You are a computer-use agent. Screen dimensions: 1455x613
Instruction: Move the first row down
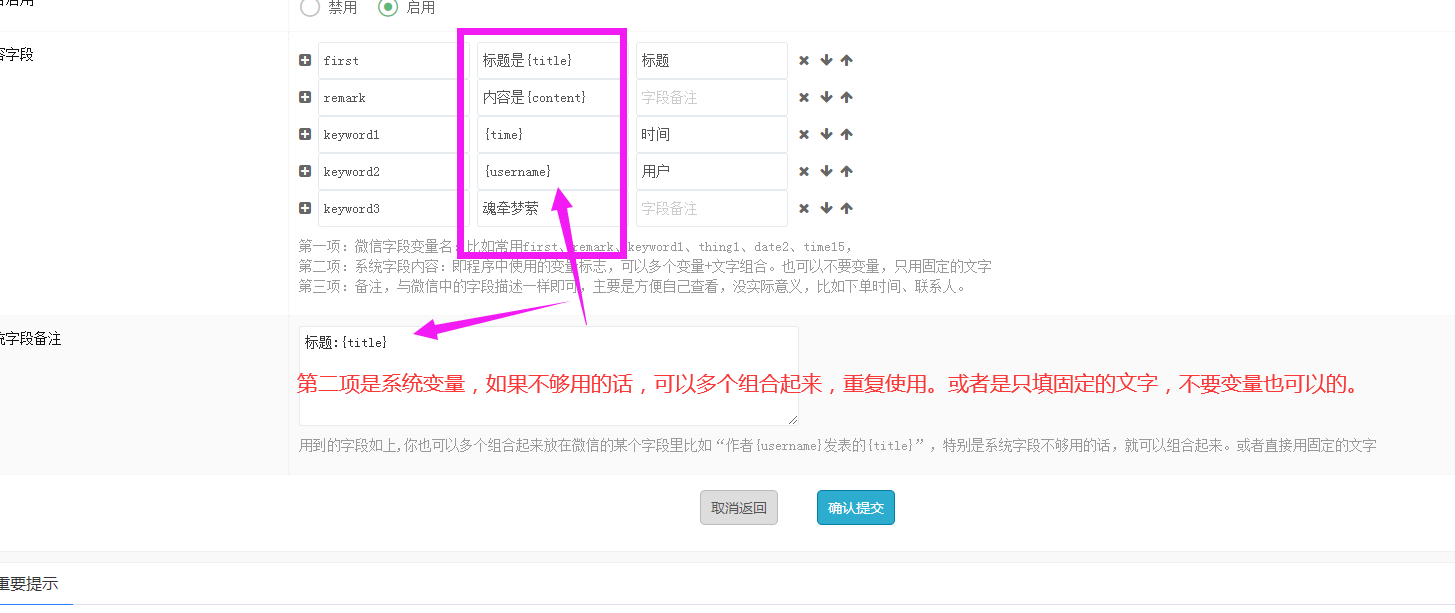(826, 60)
